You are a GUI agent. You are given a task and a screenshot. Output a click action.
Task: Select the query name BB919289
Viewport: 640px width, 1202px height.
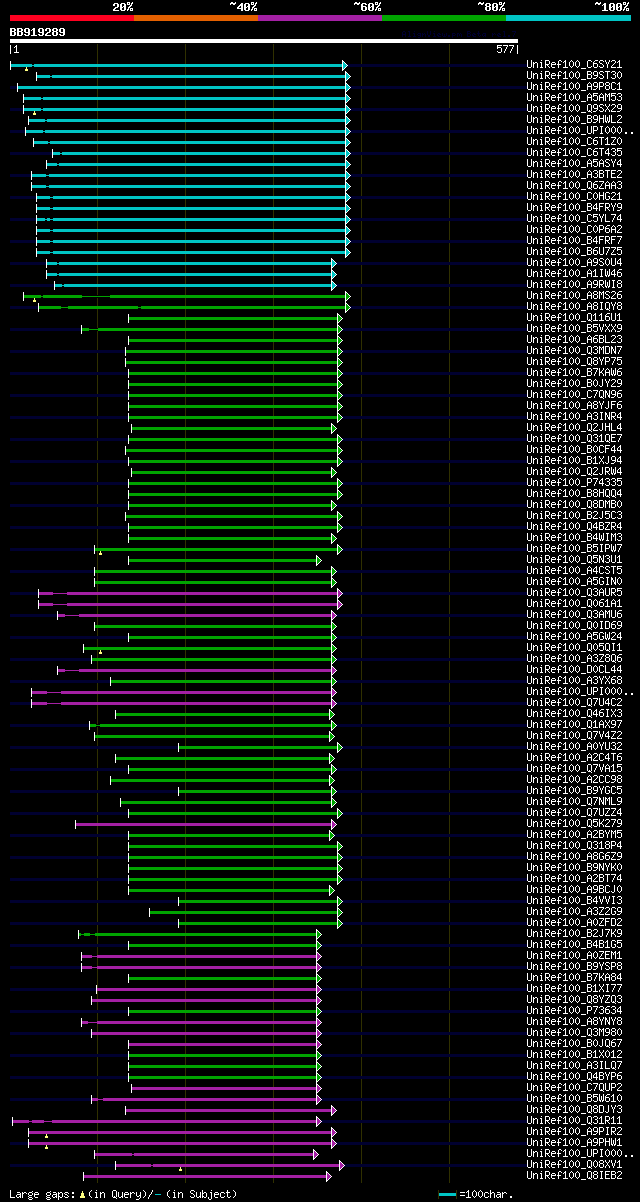click(x=38, y=32)
